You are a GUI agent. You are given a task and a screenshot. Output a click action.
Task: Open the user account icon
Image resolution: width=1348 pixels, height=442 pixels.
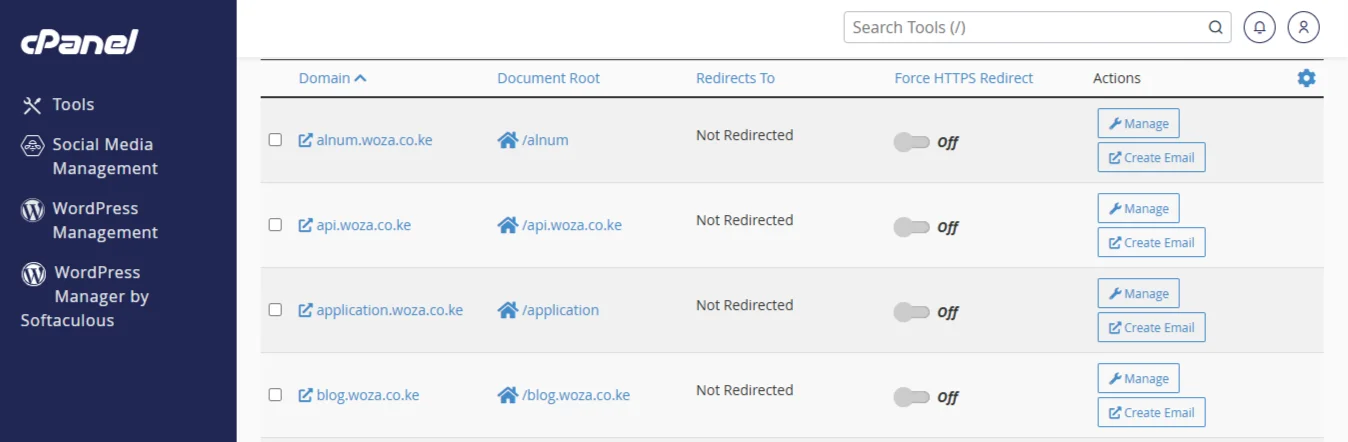pyautogui.click(x=1304, y=27)
